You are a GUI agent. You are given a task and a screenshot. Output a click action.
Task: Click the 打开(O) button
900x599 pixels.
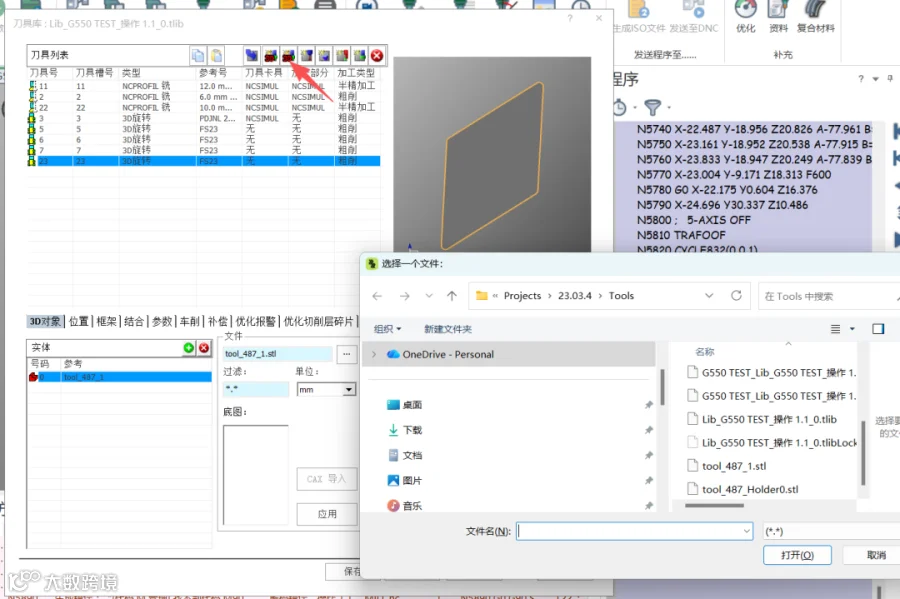tap(797, 555)
